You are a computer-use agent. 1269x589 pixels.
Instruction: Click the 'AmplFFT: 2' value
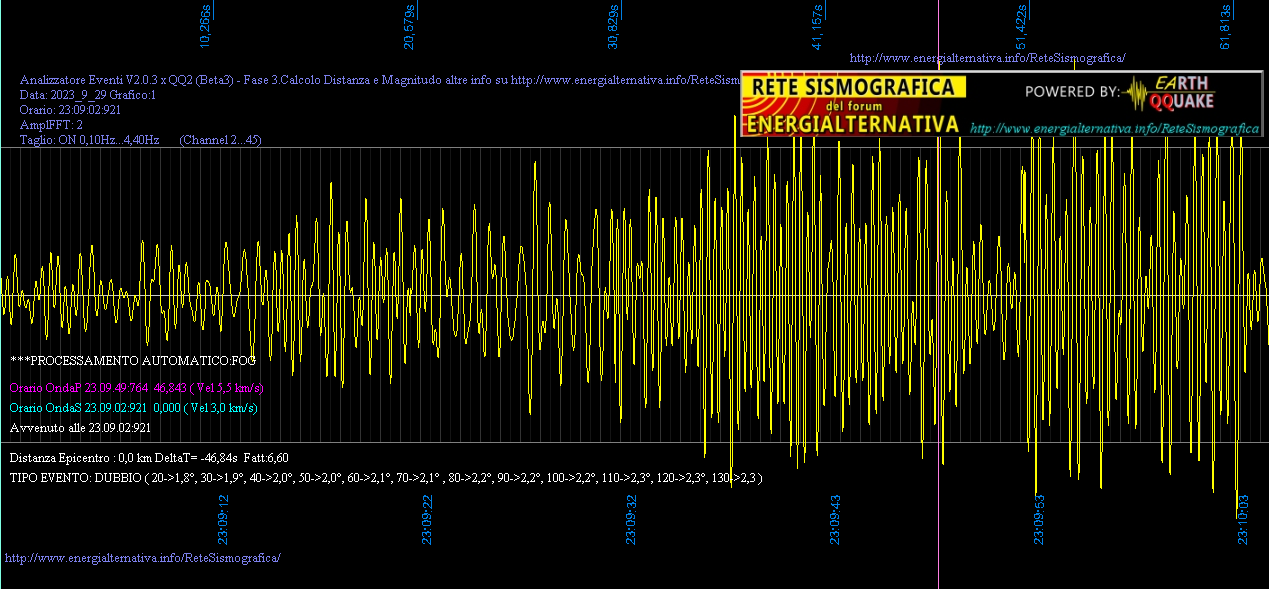(x=51, y=125)
